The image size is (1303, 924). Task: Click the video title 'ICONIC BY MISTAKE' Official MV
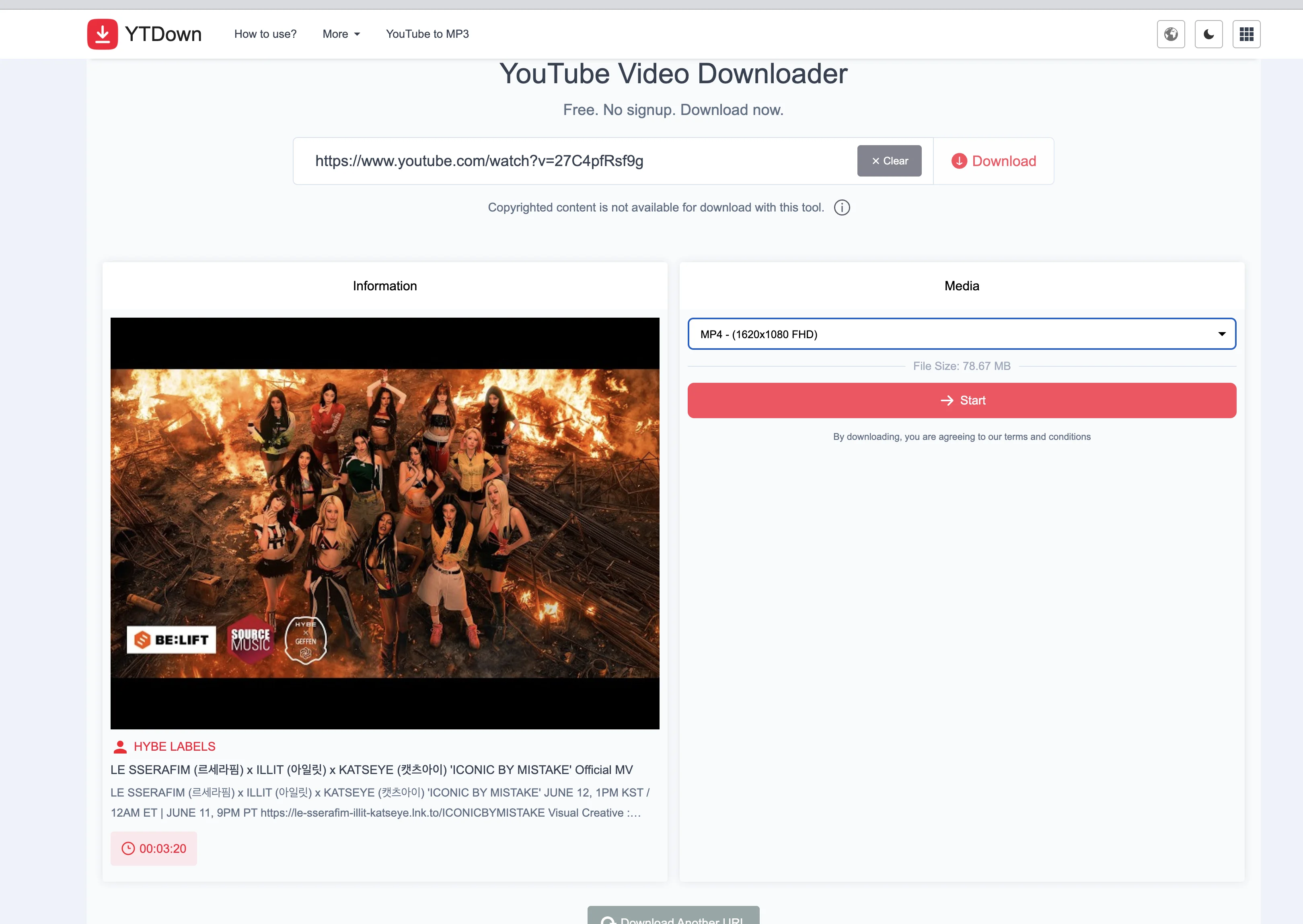372,770
